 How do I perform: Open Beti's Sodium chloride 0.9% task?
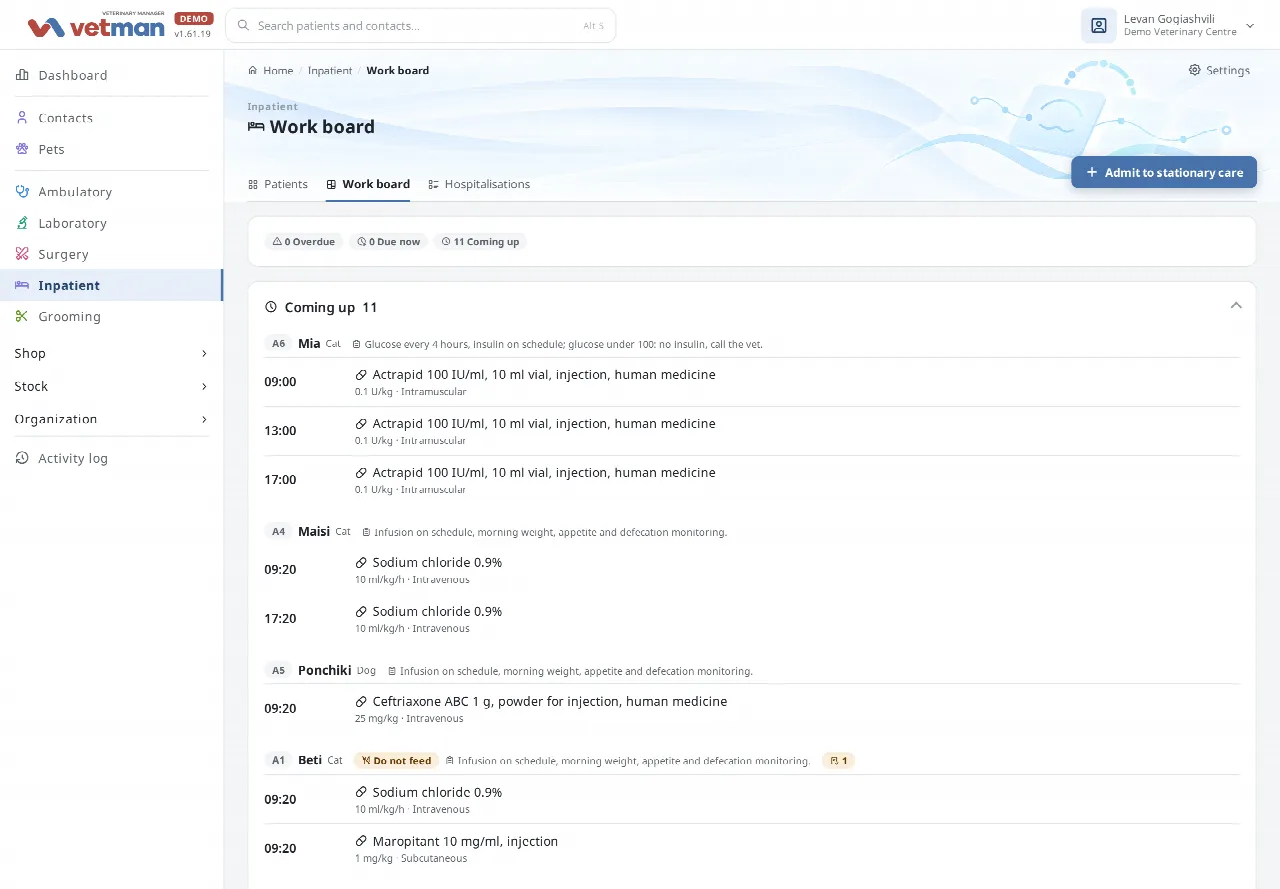752,800
